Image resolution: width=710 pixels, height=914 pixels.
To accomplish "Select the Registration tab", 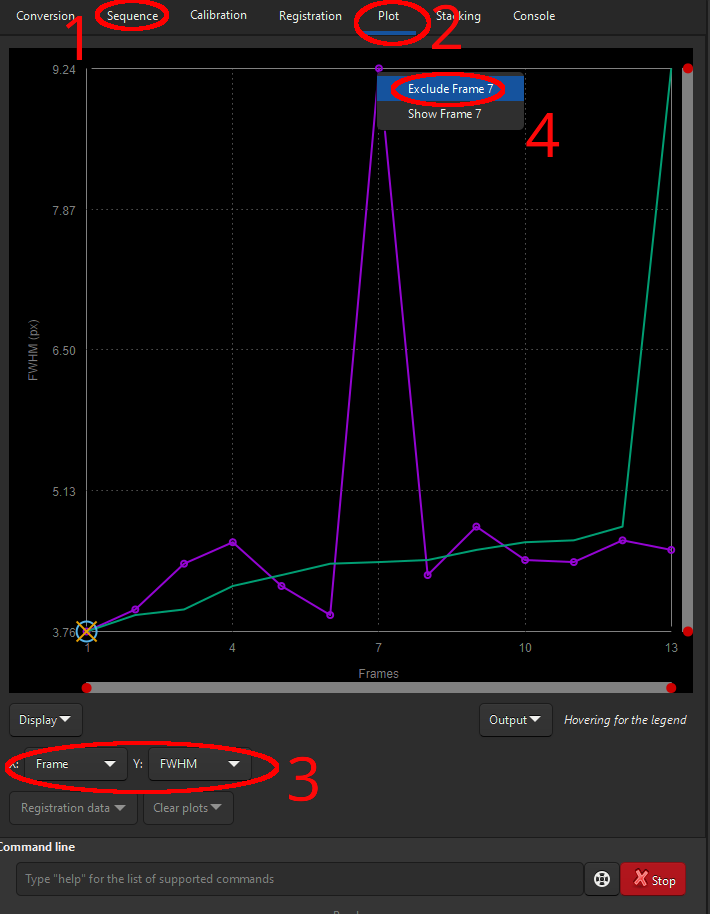I will (x=310, y=16).
